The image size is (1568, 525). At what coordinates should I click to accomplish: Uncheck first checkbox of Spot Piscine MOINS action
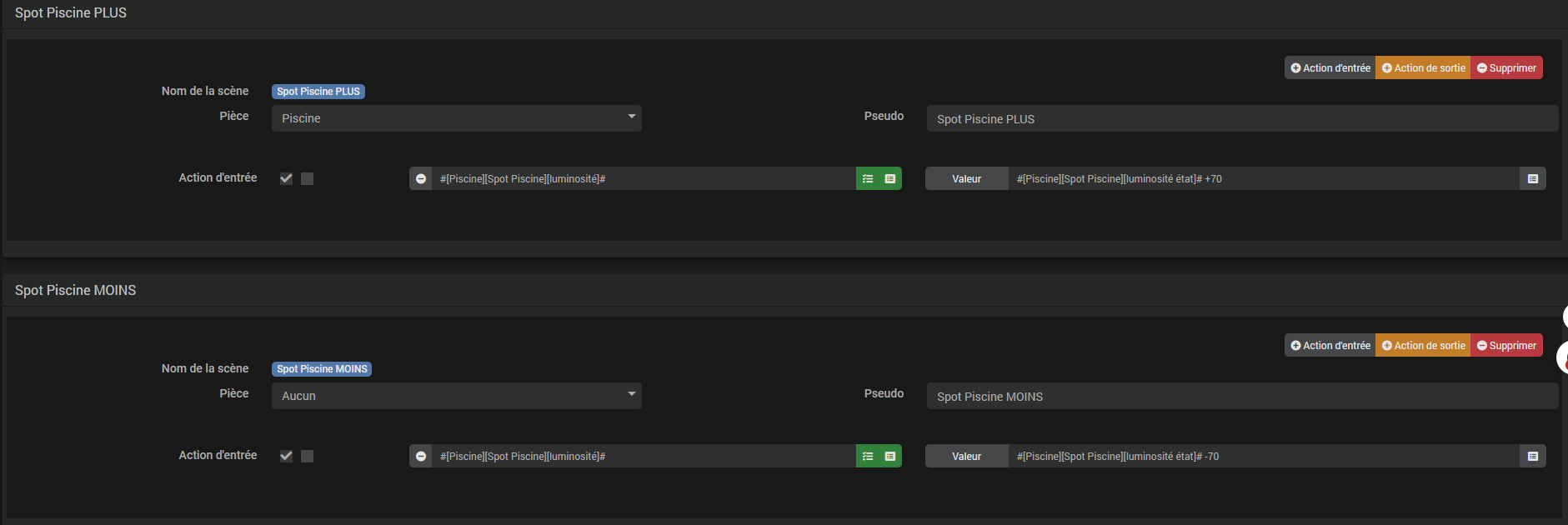click(287, 456)
